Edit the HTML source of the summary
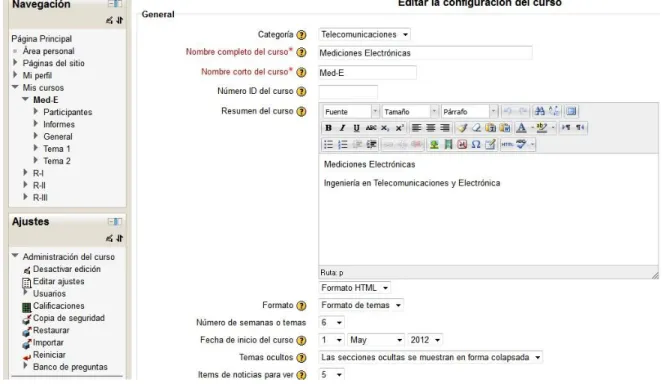 (507, 144)
